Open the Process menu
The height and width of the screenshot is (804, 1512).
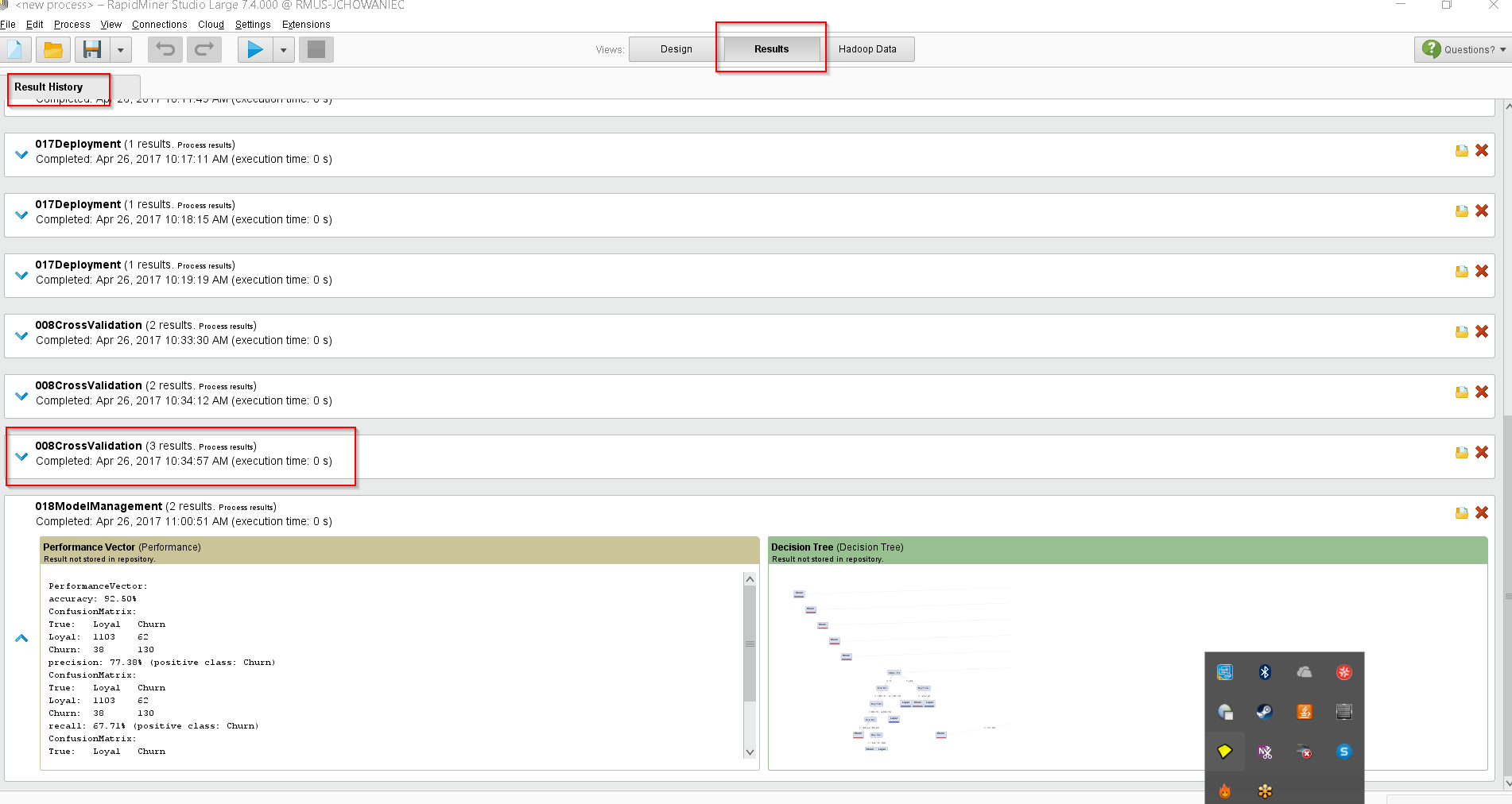pyautogui.click(x=72, y=25)
